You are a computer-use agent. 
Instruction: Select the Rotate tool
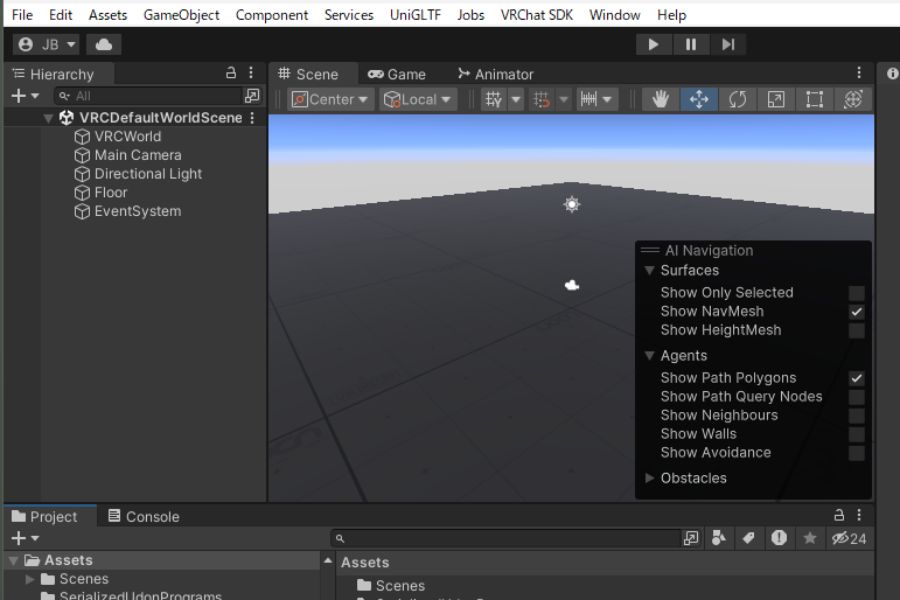737,99
